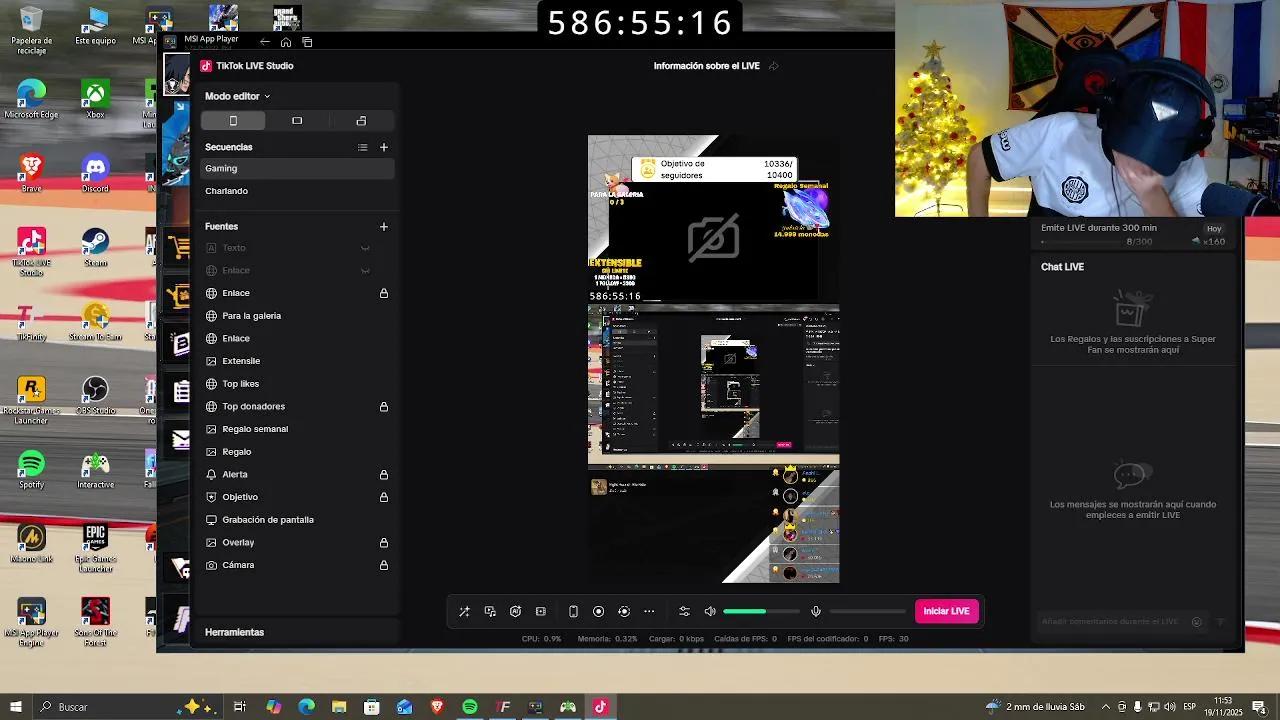Viewport: 1280px width, 720px height.
Task: Open the Secuencias list view icon
Action: [x=362, y=147]
